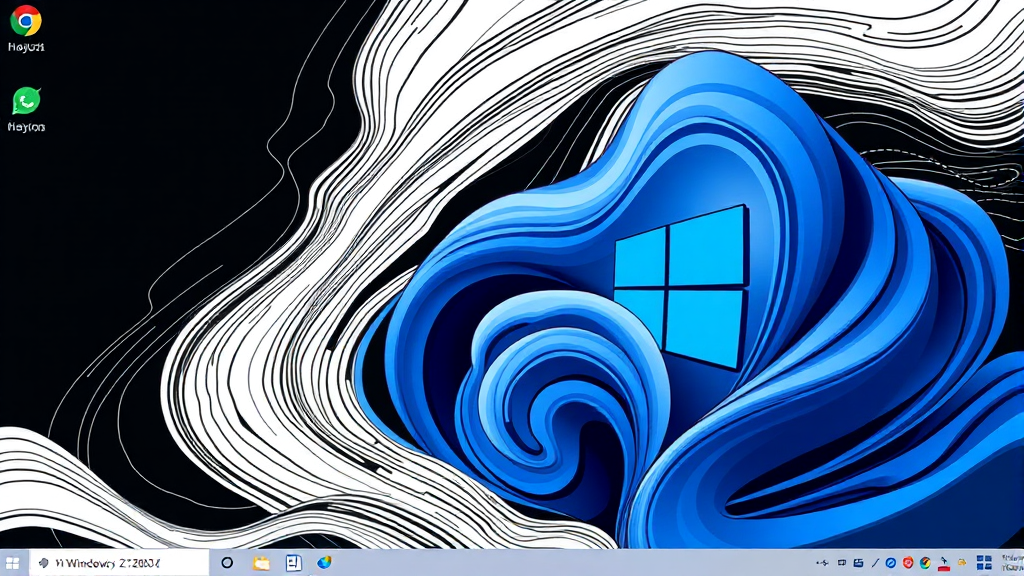Screen dimensions: 1024x576
Task: Click the USB connection tray icon
Action: click(823, 563)
